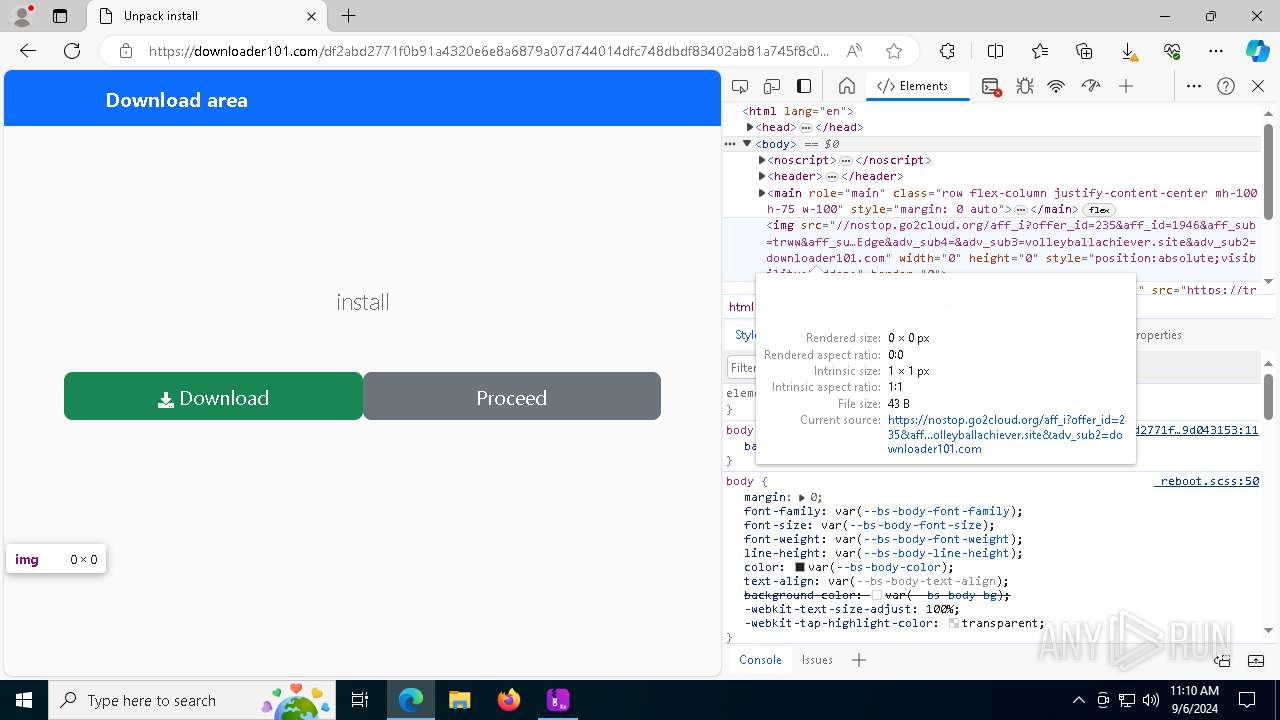
Task: Open Edge Settings and more menu
Action: [x=1216, y=51]
